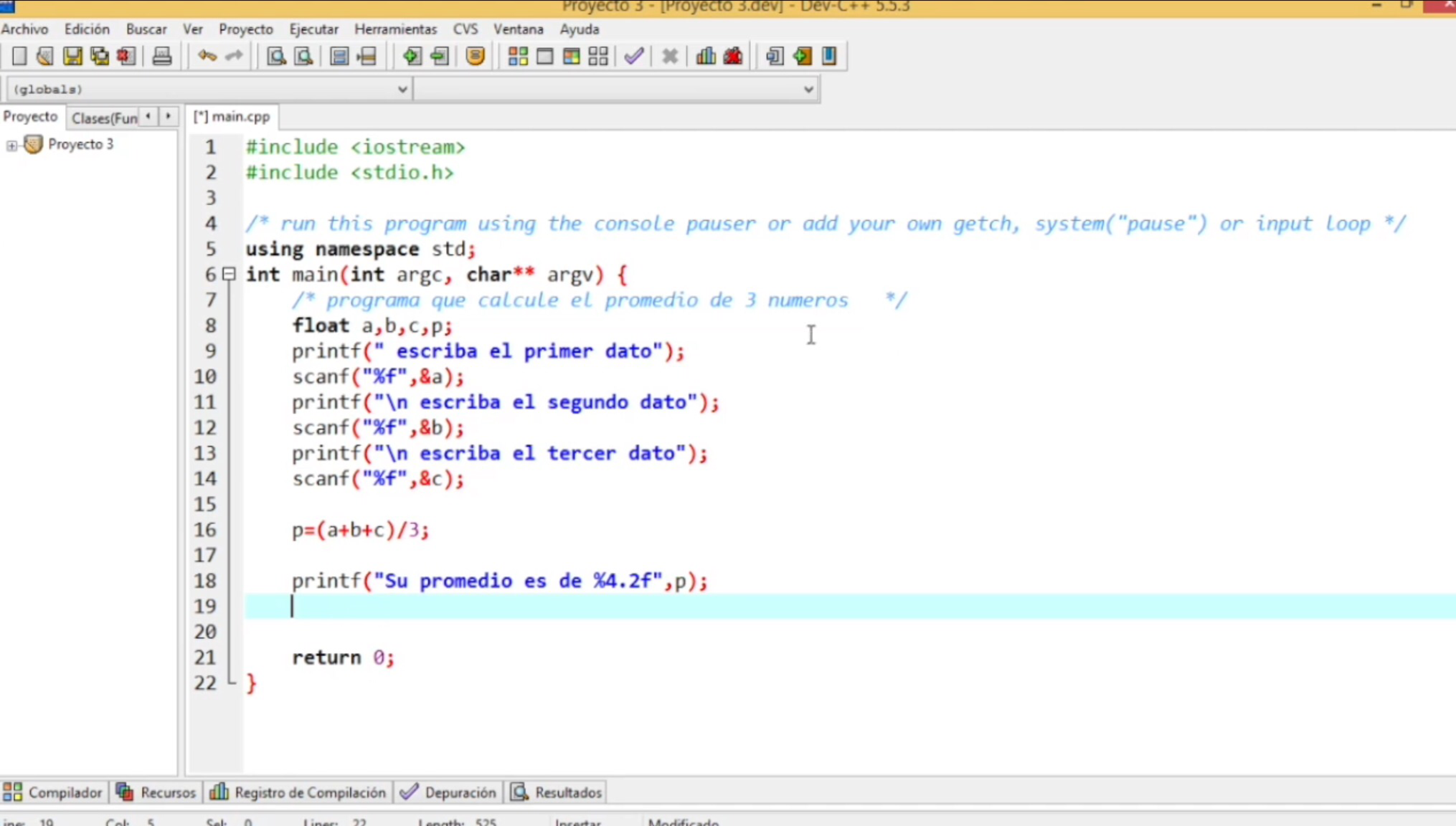Image resolution: width=1456 pixels, height=826 pixels.
Task: Click the return 0 code line
Action: (x=343, y=658)
